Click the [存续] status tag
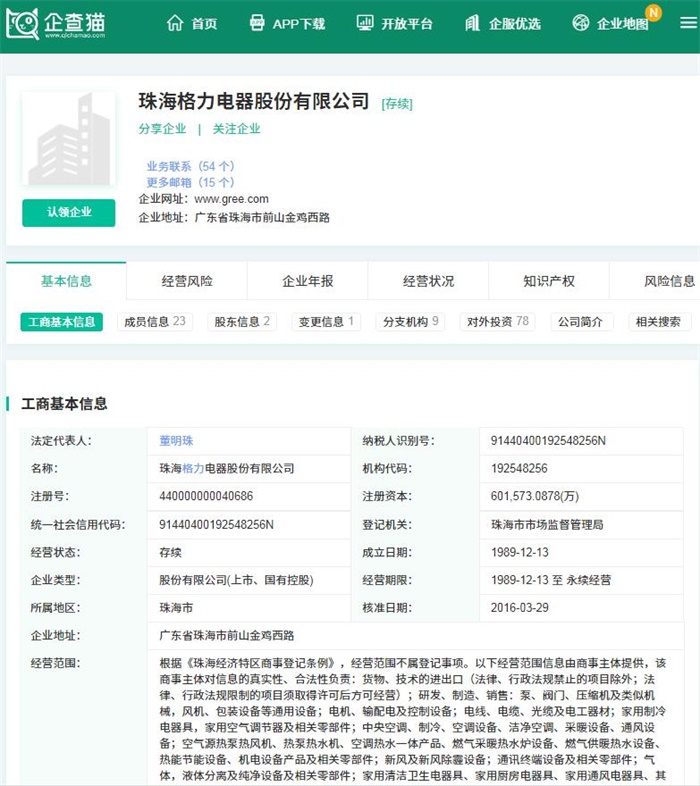Viewport: 700px width, 786px height. point(397,104)
